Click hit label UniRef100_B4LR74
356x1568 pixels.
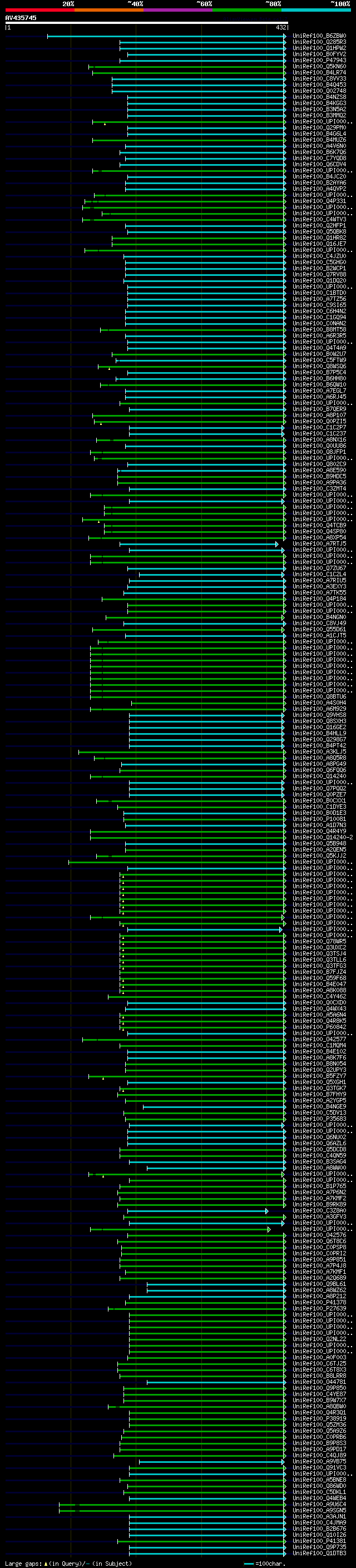(319, 72)
